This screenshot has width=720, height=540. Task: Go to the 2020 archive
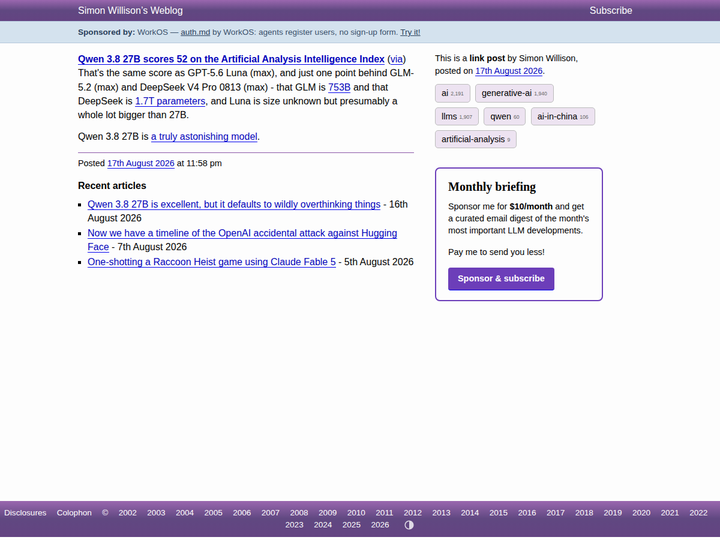(641, 513)
